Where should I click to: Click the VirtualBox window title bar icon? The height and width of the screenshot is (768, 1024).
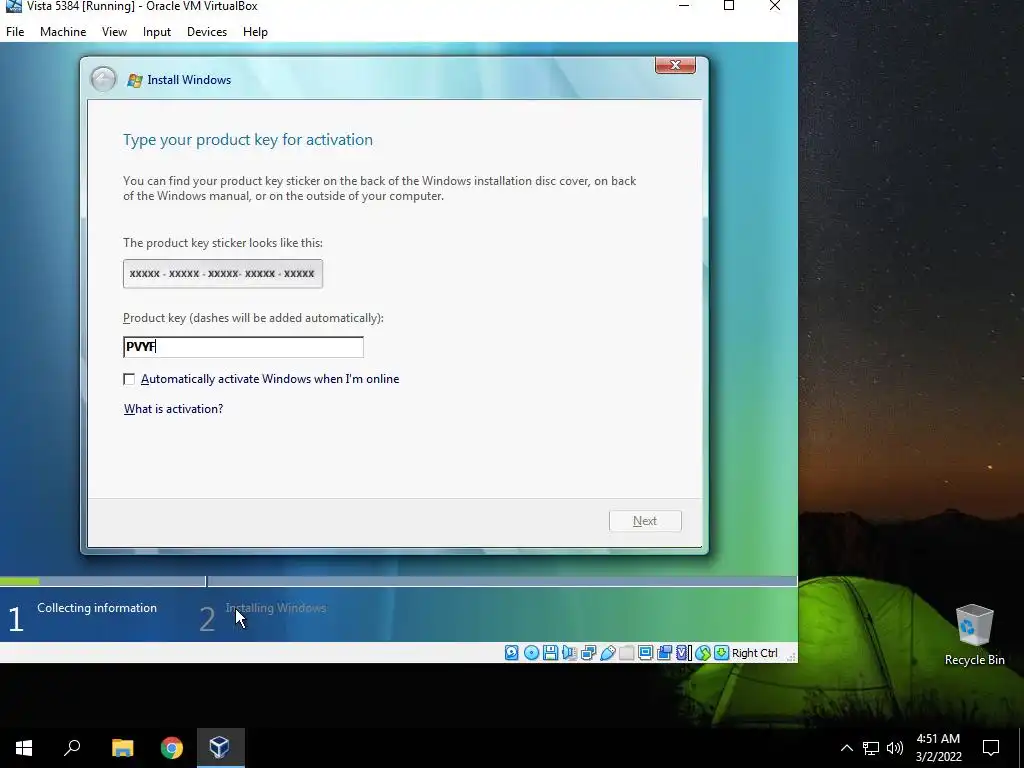click(x=14, y=6)
